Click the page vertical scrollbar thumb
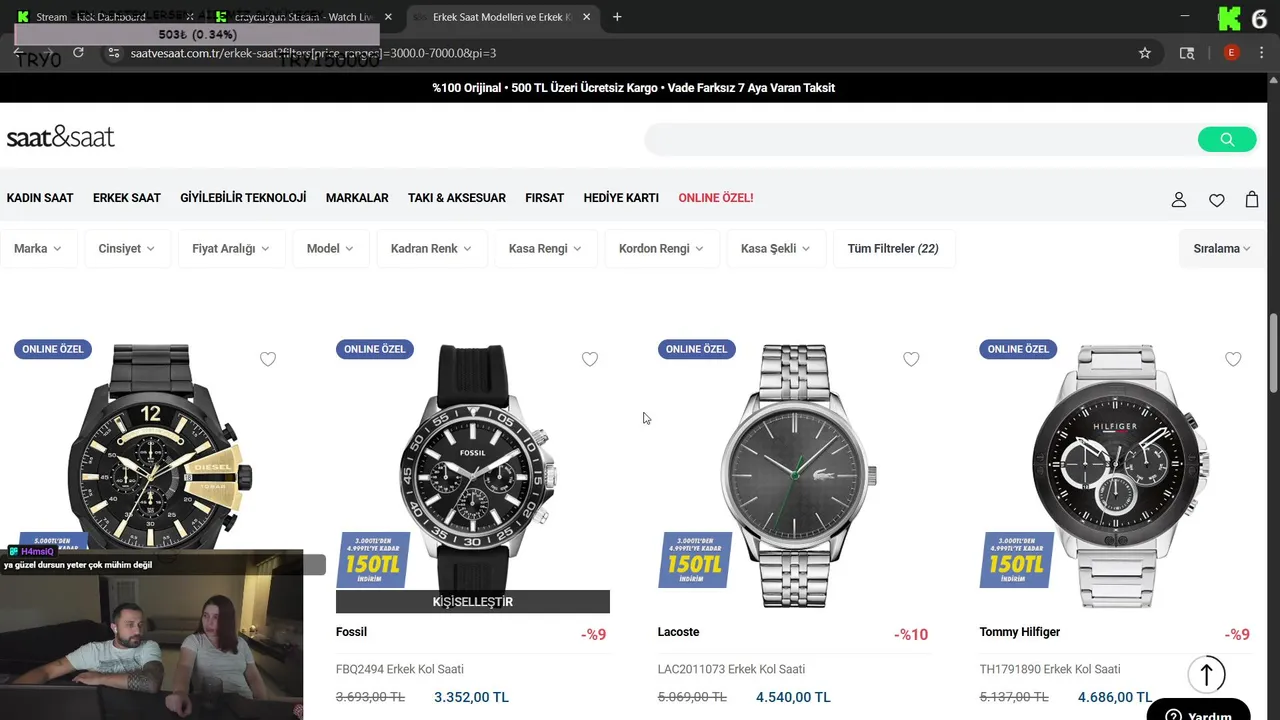Screen dimensions: 1280x720 pyautogui.click(x=1274, y=354)
